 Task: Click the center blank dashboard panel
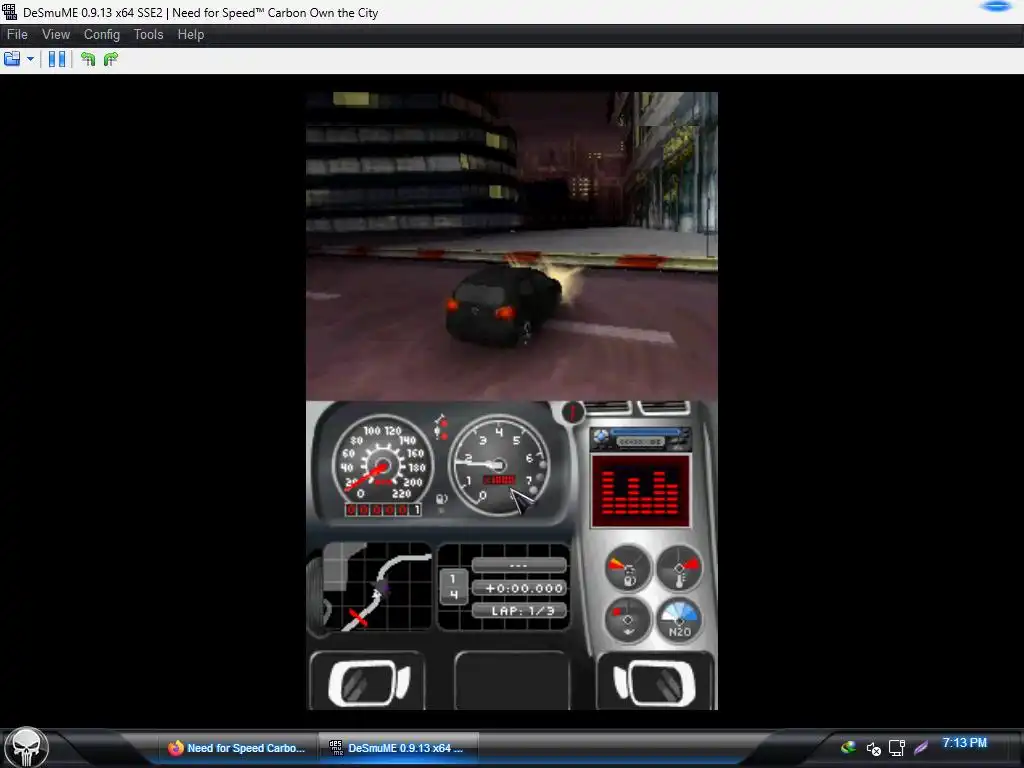pyautogui.click(x=512, y=681)
